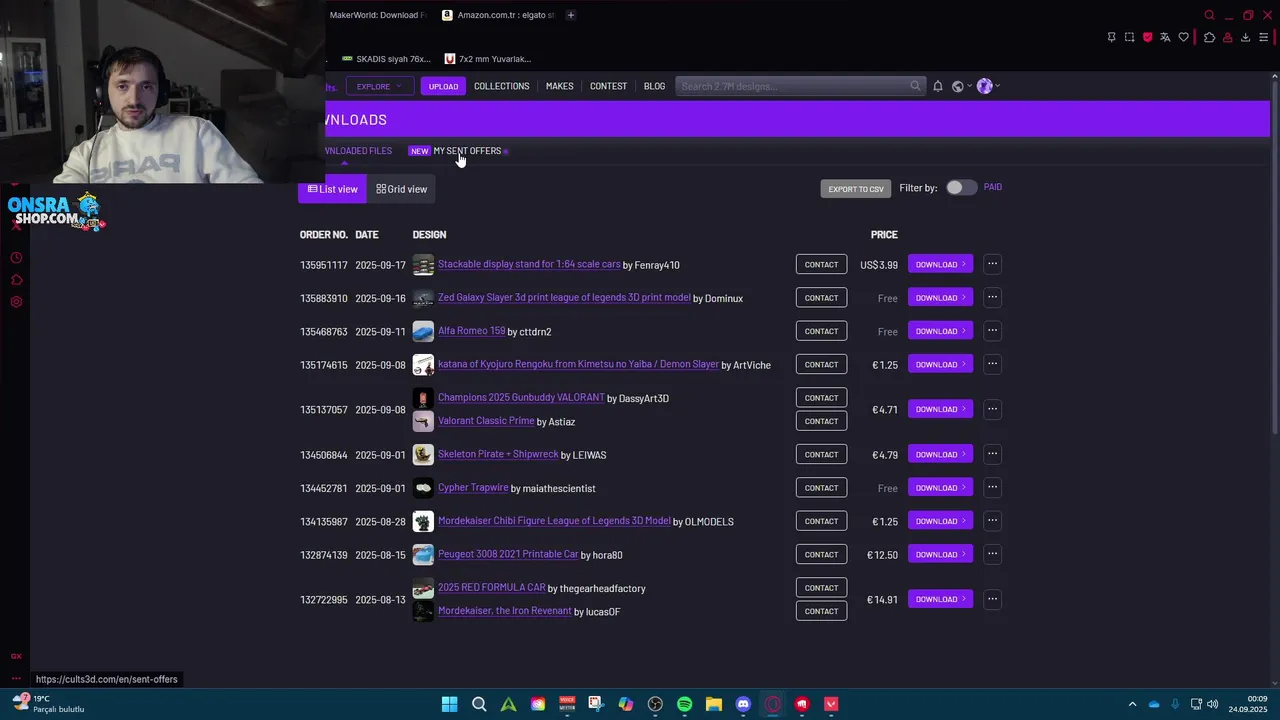This screenshot has height=720, width=1280.
Task: Open Valorant icon on the taskbar
Action: click(831, 704)
